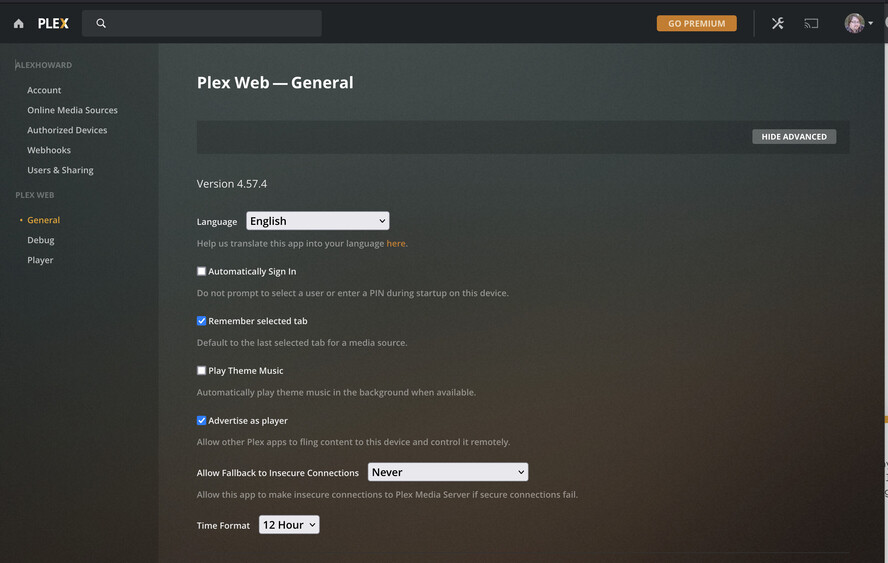Open the user avatar menu
888x563 pixels.
854,23
